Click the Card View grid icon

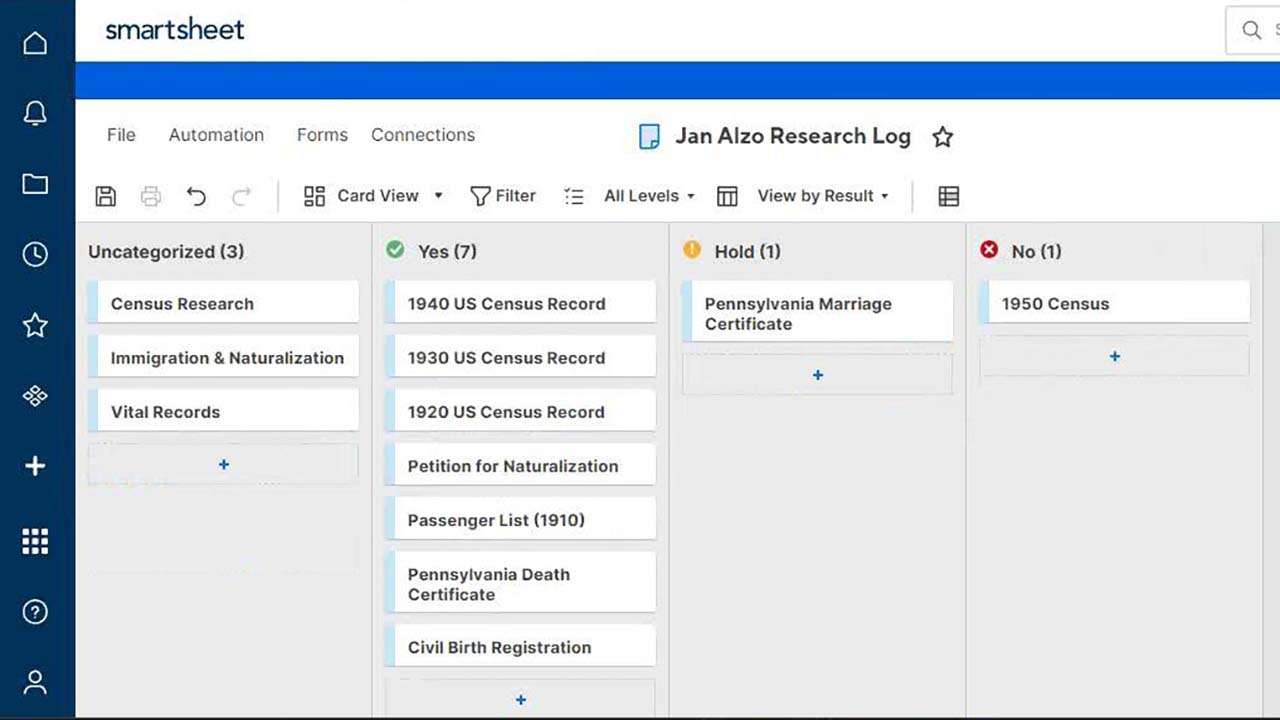click(x=314, y=196)
